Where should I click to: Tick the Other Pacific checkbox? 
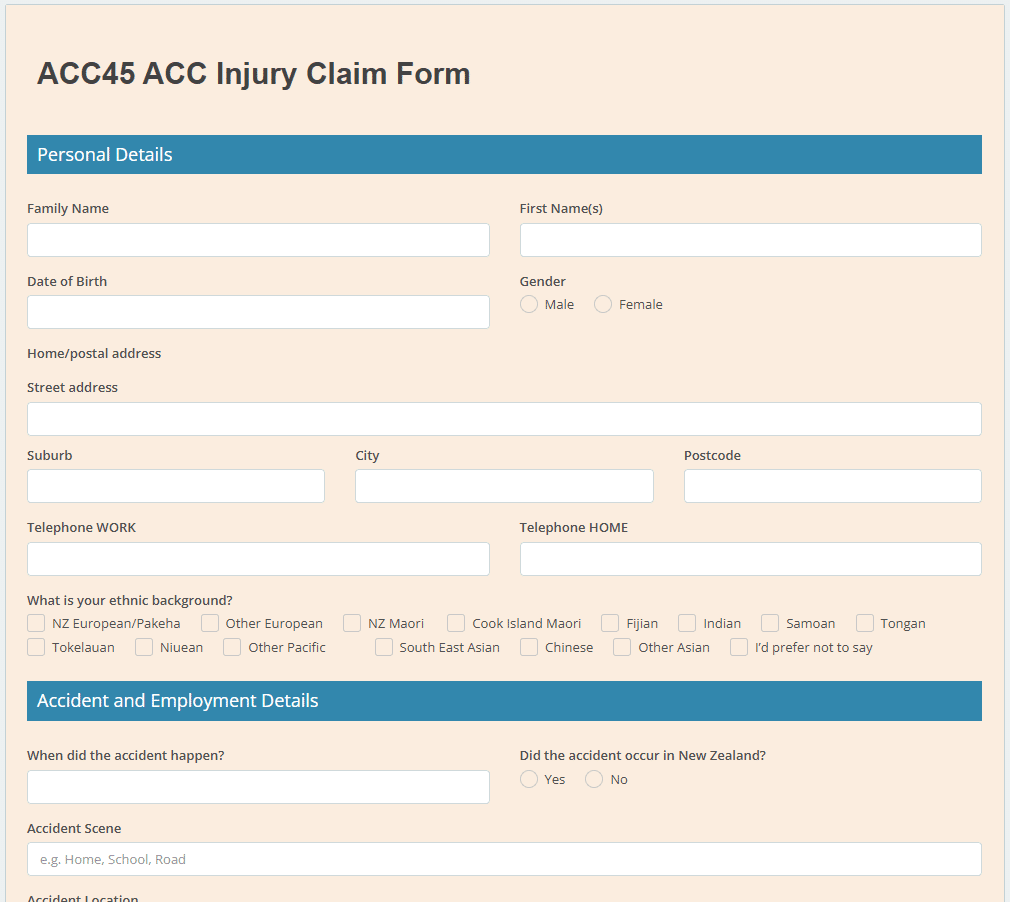[x=232, y=647]
